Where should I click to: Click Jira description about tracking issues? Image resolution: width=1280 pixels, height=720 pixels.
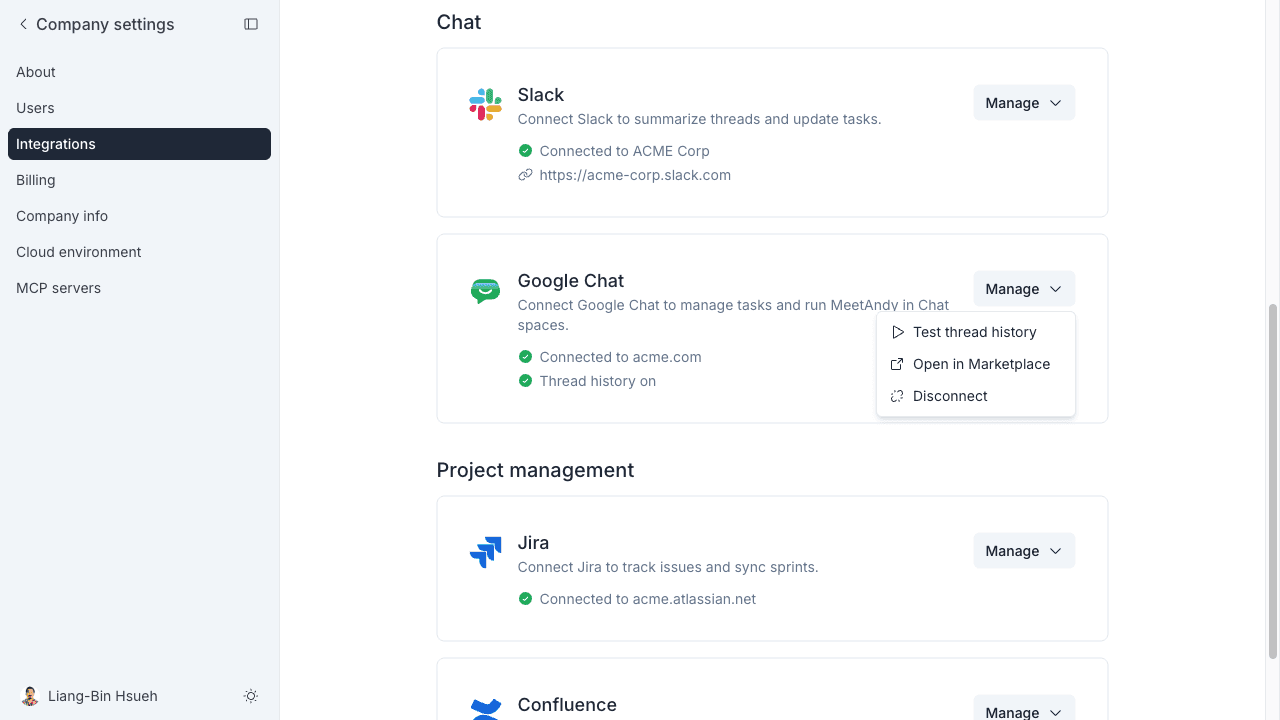(668, 567)
